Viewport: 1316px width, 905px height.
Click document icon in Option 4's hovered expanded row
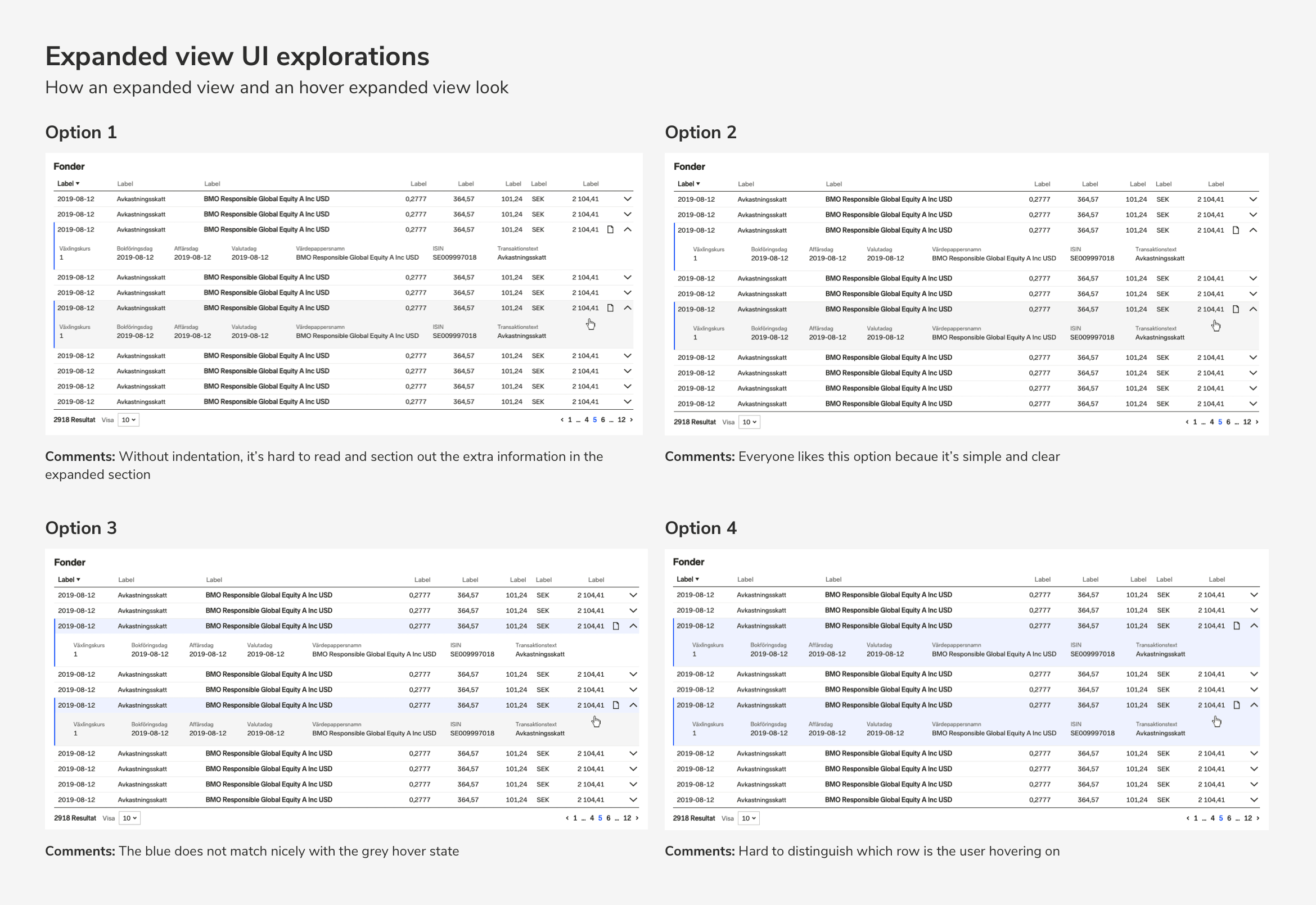[x=1237, y=705]
